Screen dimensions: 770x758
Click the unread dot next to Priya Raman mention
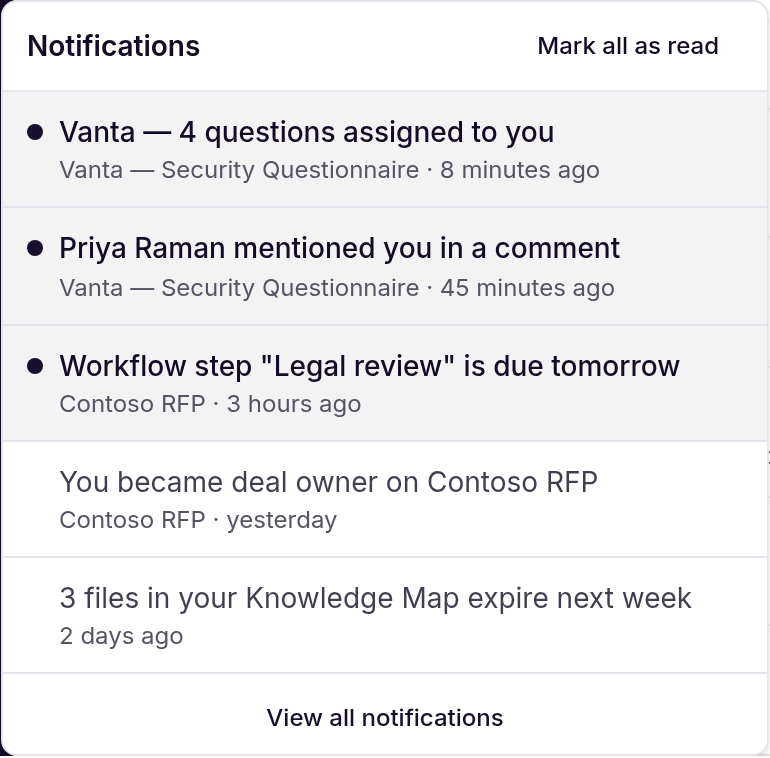35,248
